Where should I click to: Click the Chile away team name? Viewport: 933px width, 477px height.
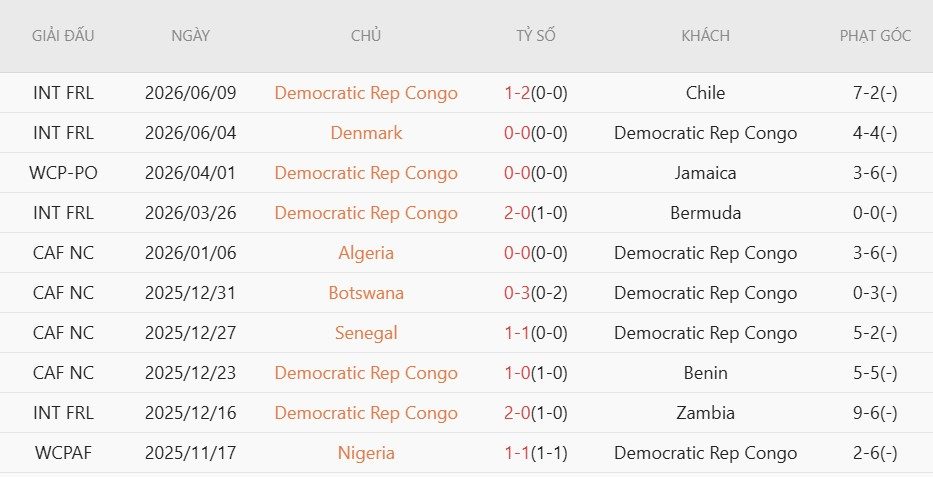pyautogui.click(x=705, y=93)
